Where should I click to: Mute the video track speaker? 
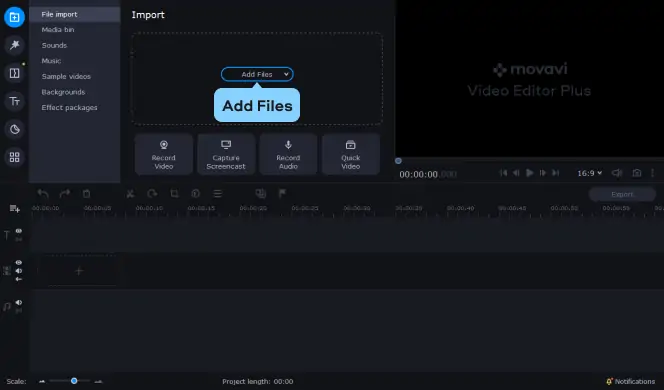click(19, 271)
